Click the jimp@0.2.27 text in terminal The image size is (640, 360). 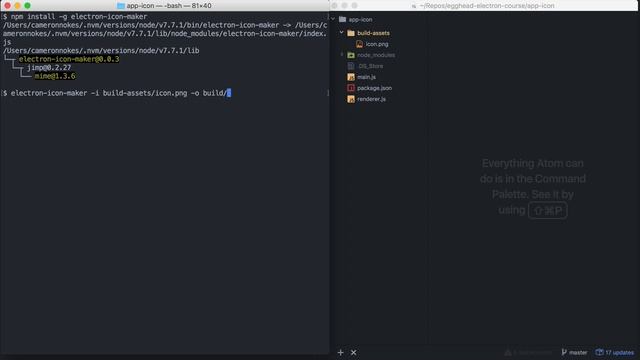49,68
